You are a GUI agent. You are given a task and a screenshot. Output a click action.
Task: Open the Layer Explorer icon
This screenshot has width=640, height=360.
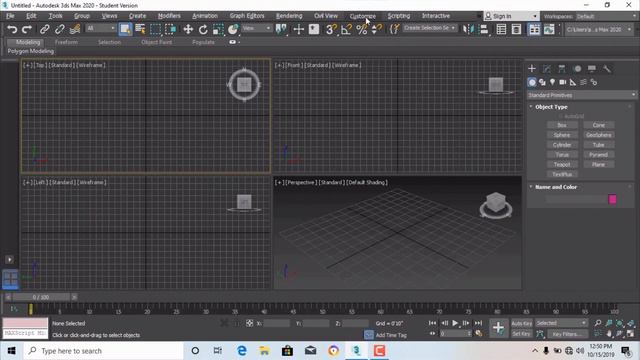click(x=516, y=29)
